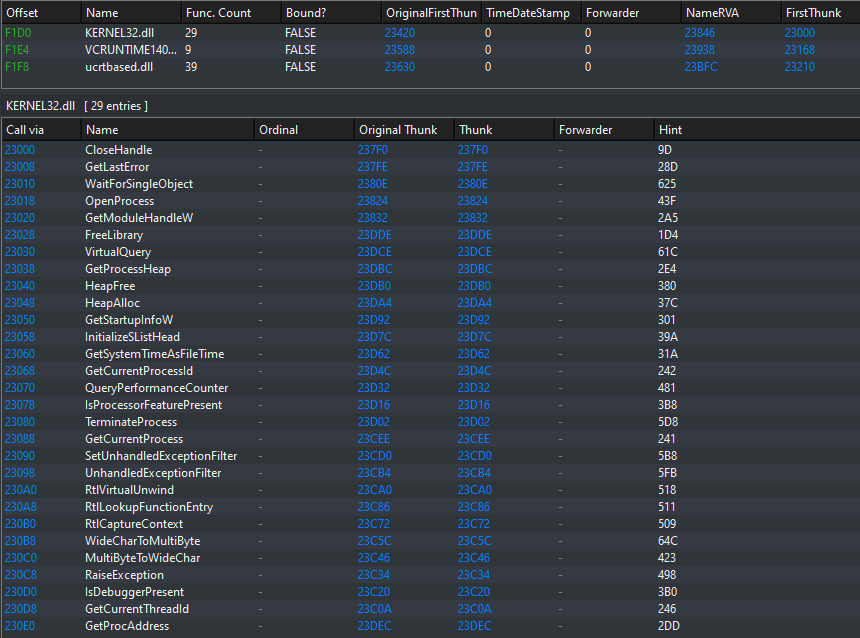This screenshot has width=860, height=638.
Task: Select the IsDebuggerPresent function entry
Action: pyautogui.click(x=134, y=592)
